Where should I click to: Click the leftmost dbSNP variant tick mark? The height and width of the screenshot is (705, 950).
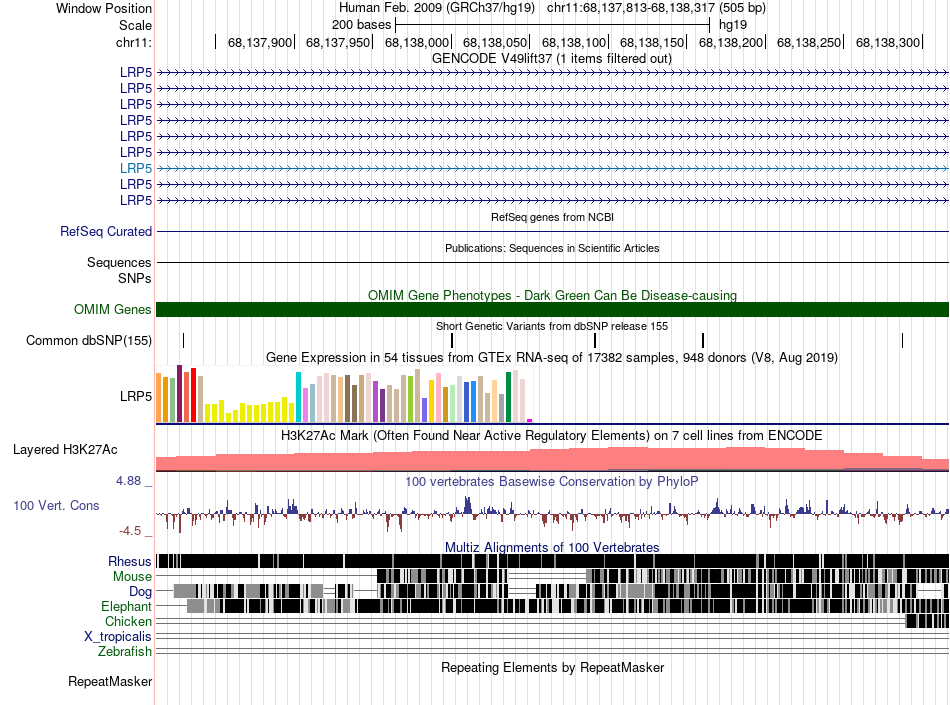(184, 340)
